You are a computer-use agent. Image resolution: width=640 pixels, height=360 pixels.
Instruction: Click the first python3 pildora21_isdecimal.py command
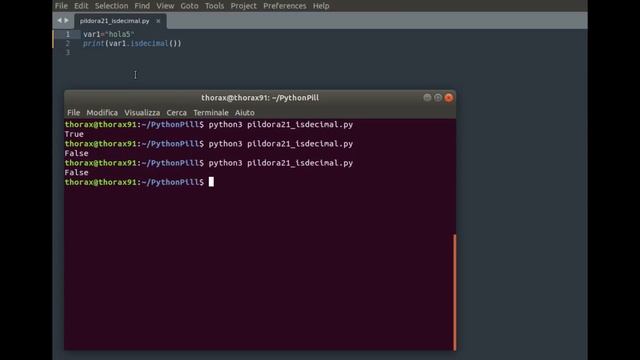pos(281,124)
